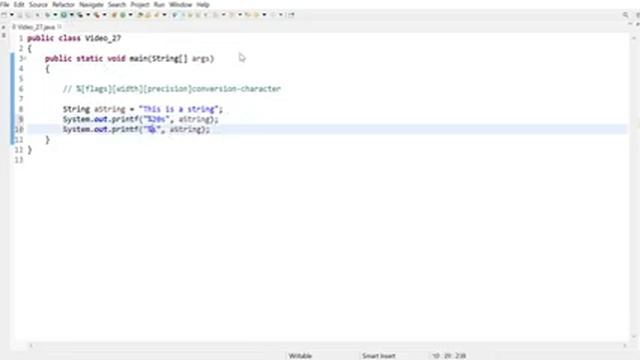Open the Run menu

(x=159, y=4)
